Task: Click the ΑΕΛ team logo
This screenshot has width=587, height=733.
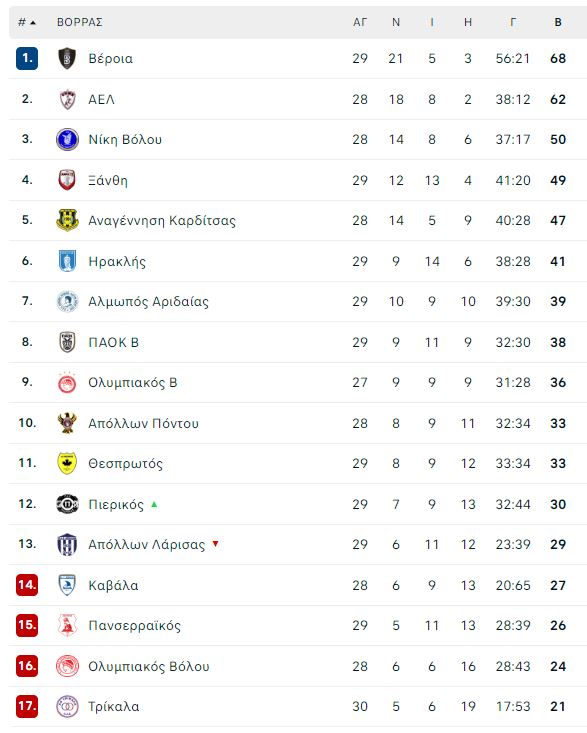Action: [67, 99]
